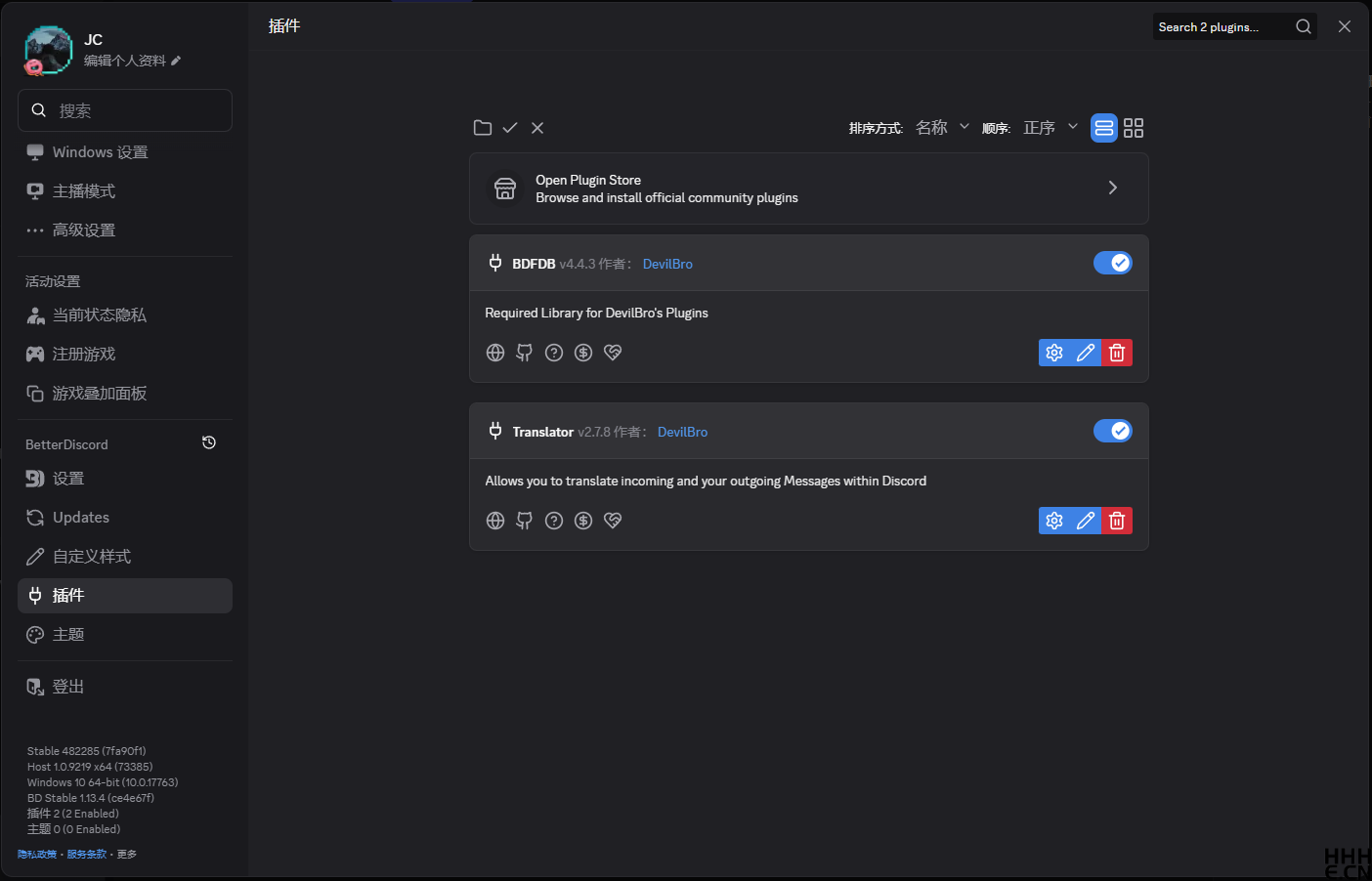Screen dimensions: 1372x881
Task: Open BDFDB support via question mark icon
Action: [554, 353]
